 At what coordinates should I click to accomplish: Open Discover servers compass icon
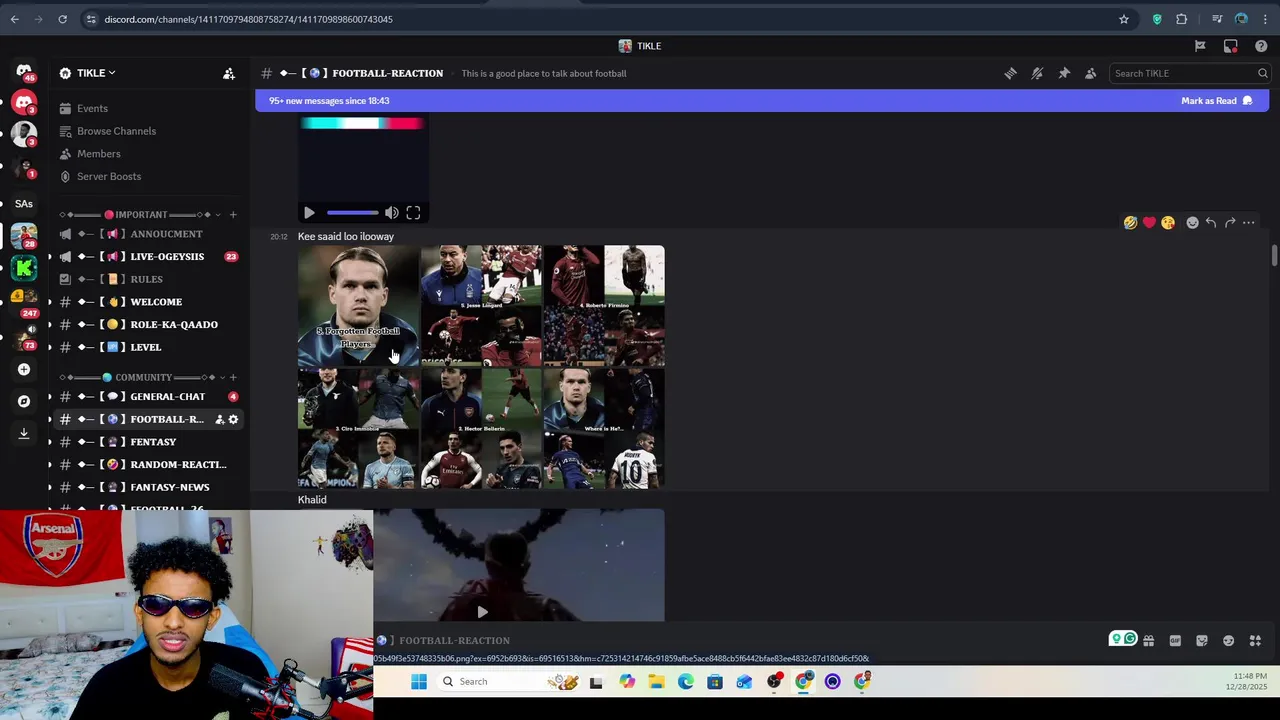24,401
